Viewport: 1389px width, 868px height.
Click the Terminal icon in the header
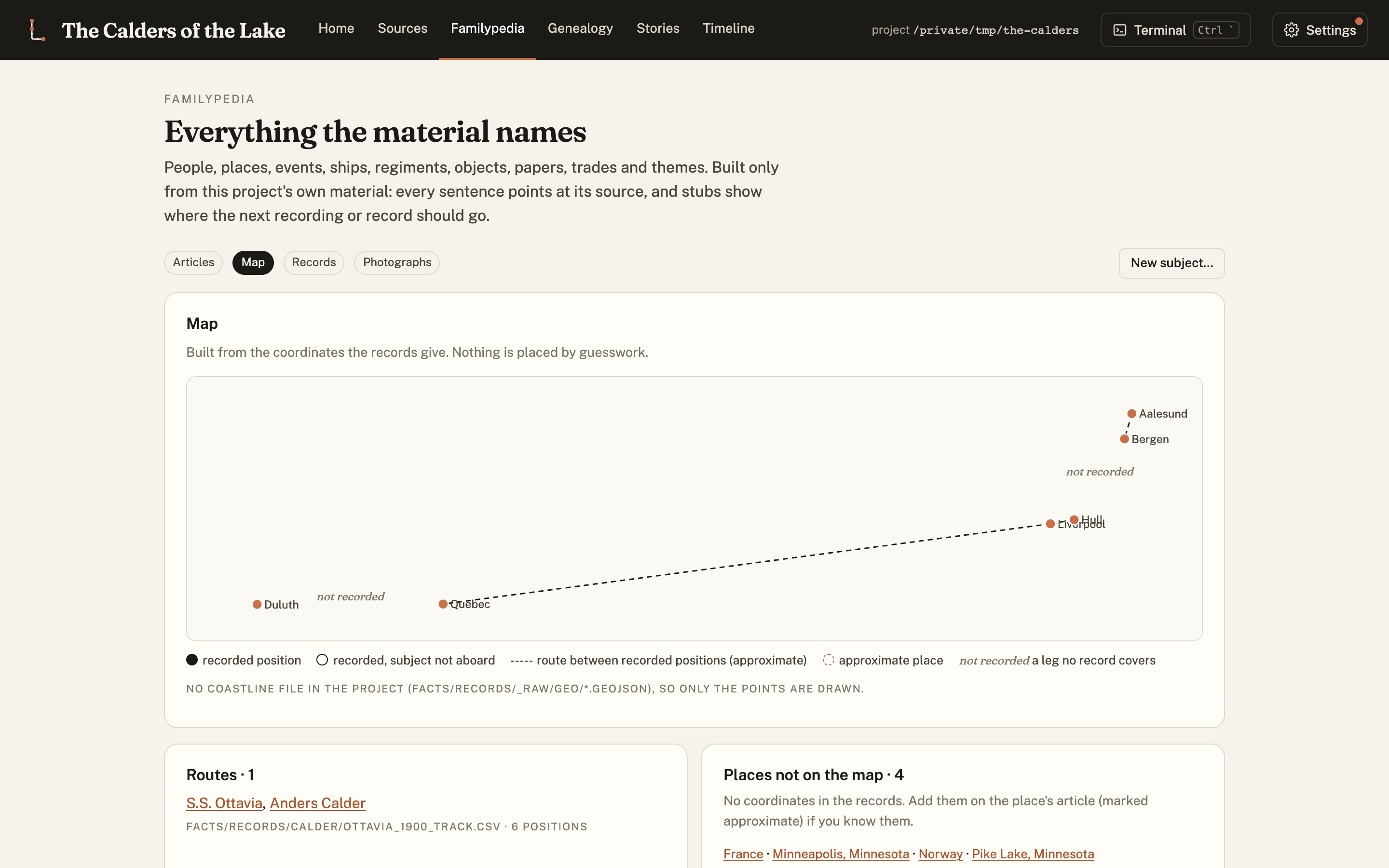[1120, 30]
